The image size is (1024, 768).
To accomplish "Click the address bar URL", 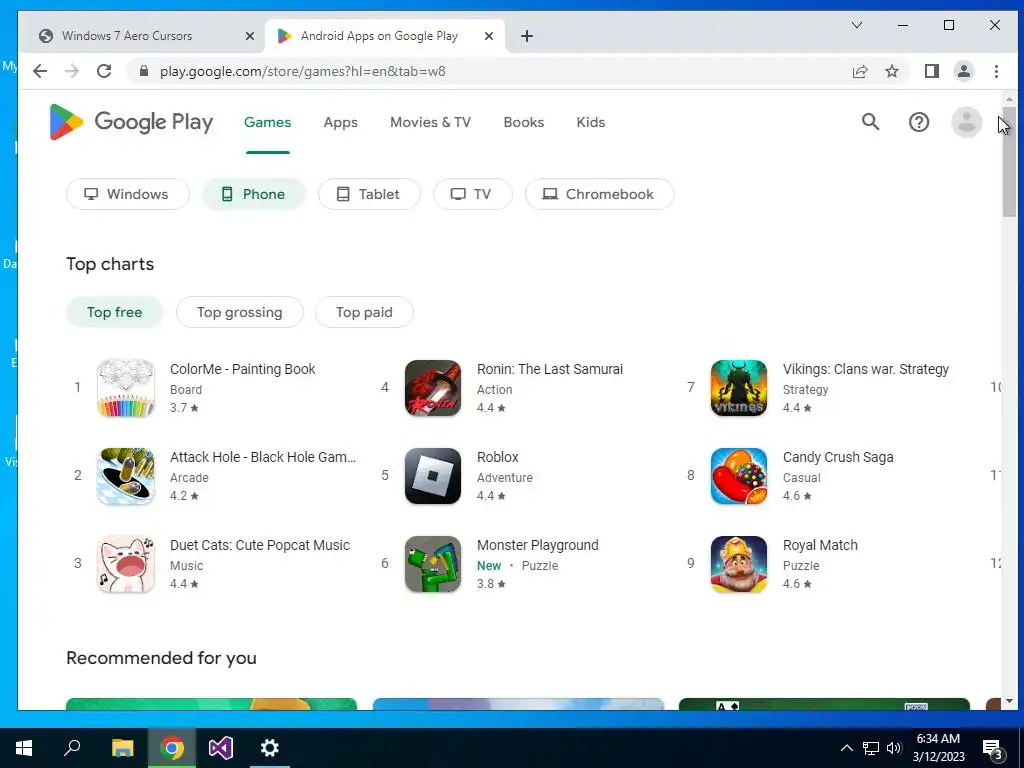I will 302,71.
